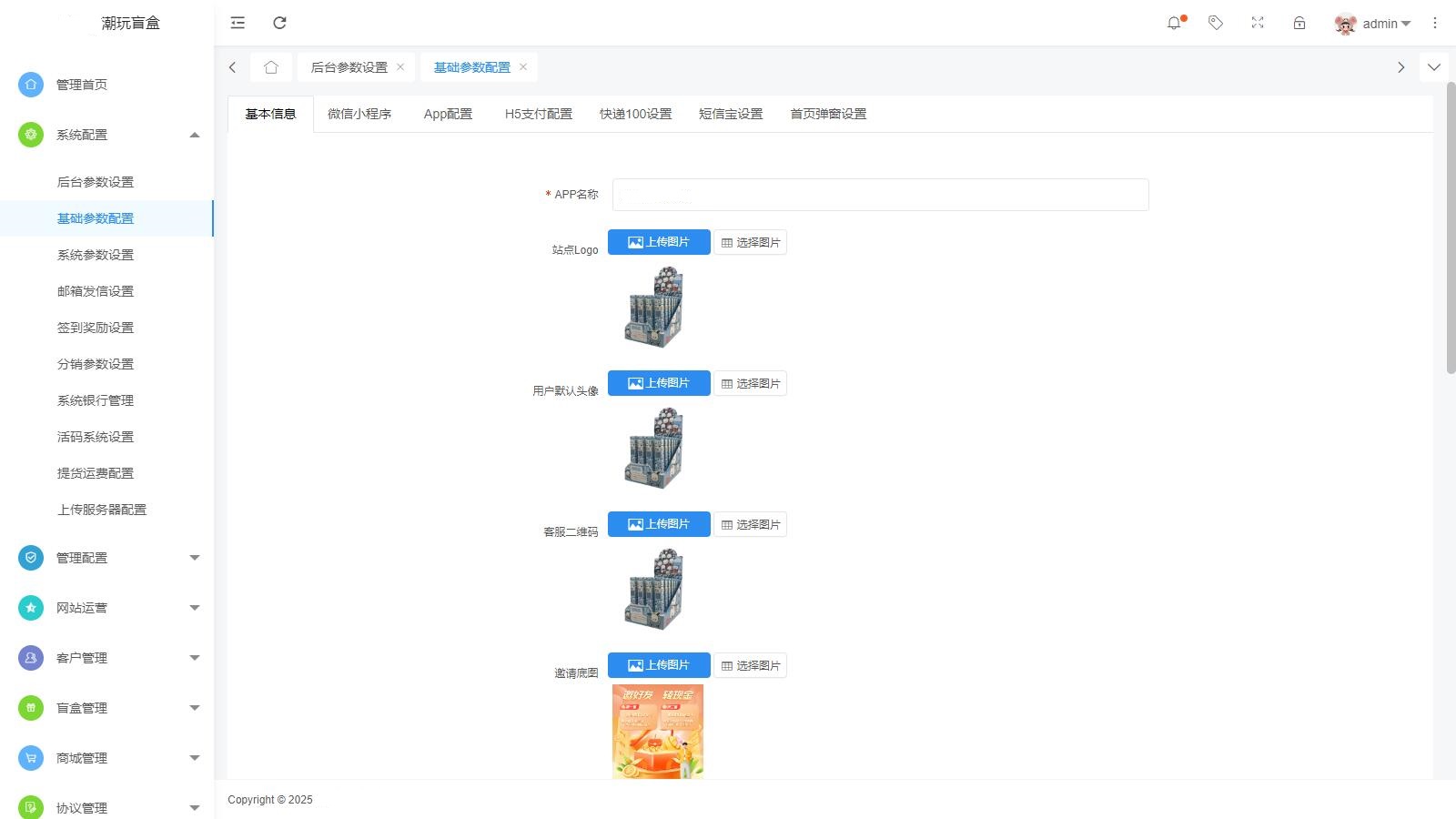Go to home tab icon
Viewport: 1456px width, 819px height.
(x=271, y=67)
